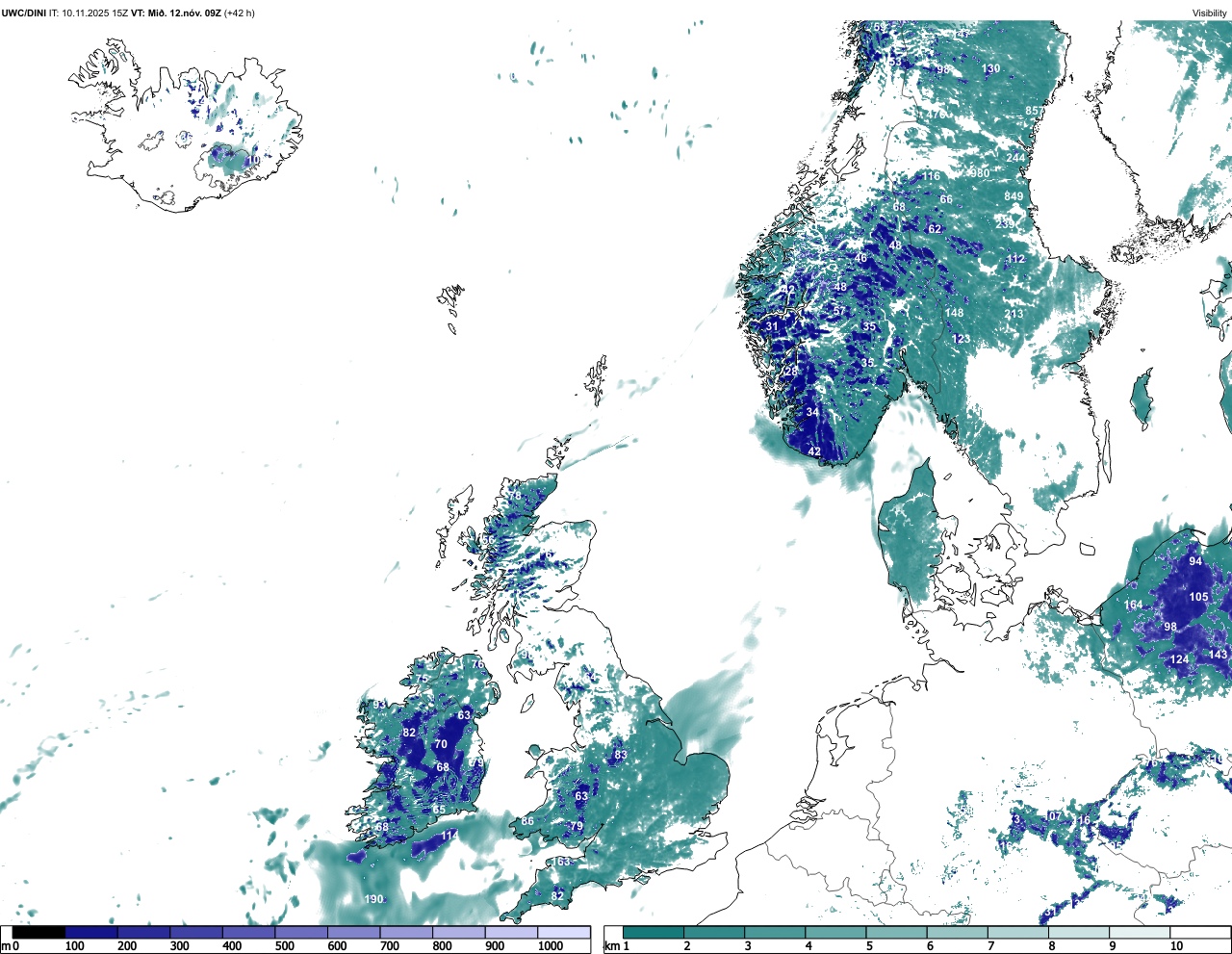Click the '46' visibility value in Norway

[x=860, y=258]
